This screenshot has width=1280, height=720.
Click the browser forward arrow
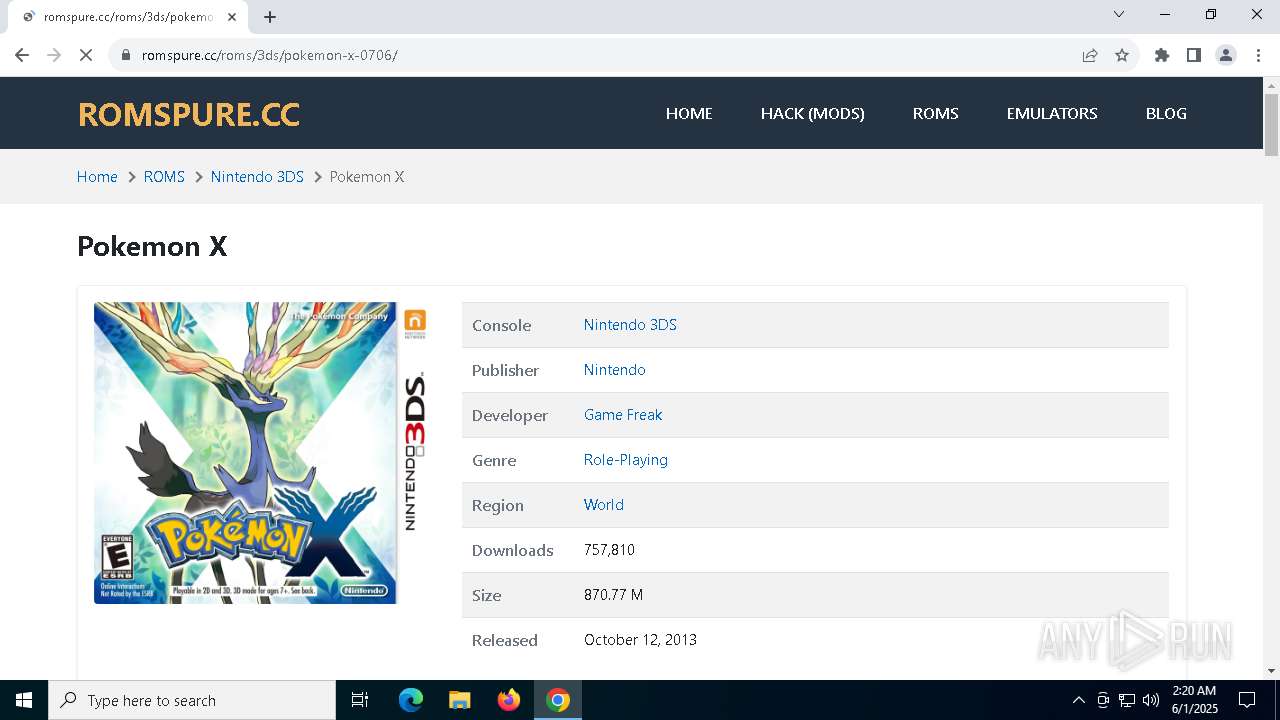(x=54, y=55)
